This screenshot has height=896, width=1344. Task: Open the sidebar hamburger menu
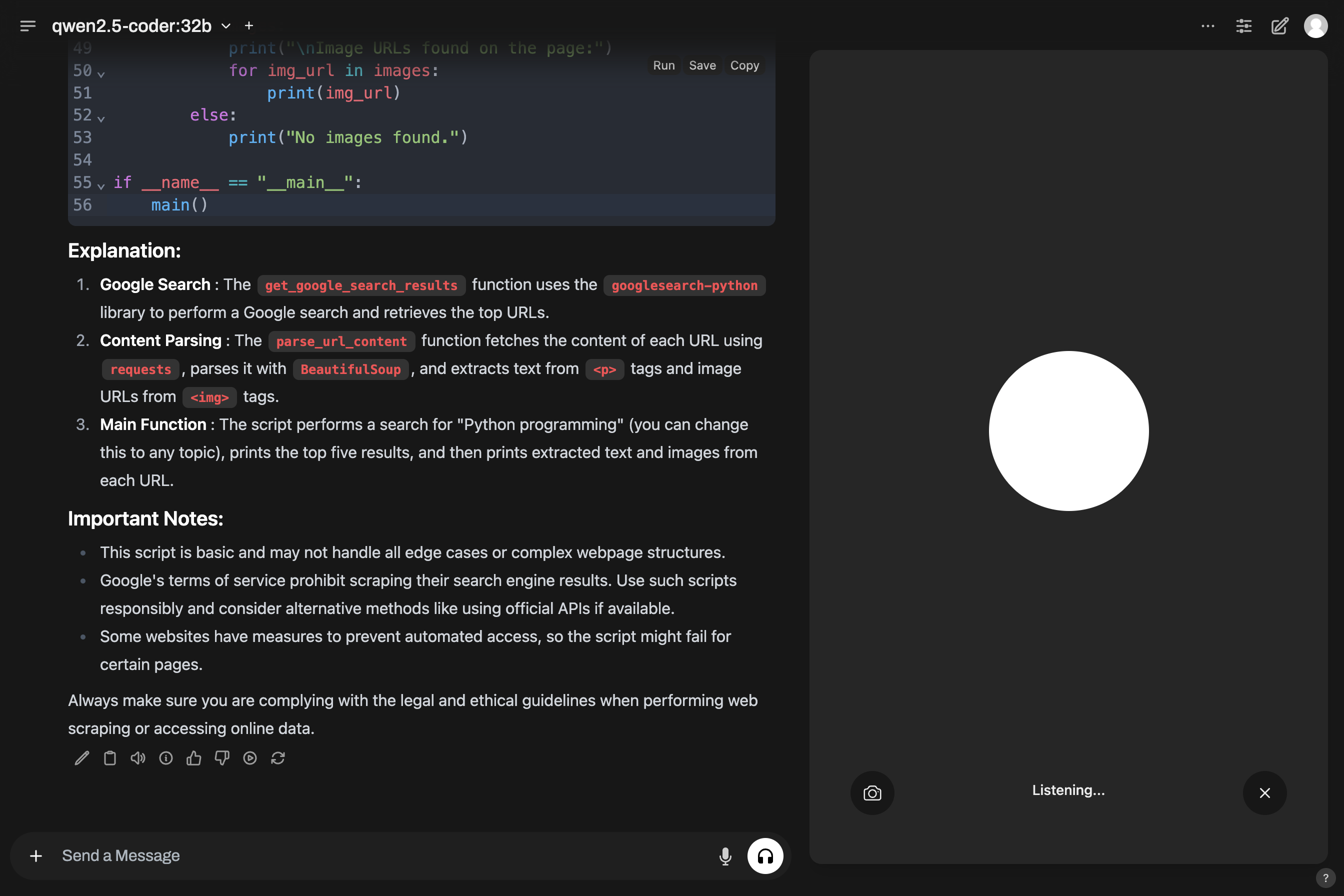(27, 25)
